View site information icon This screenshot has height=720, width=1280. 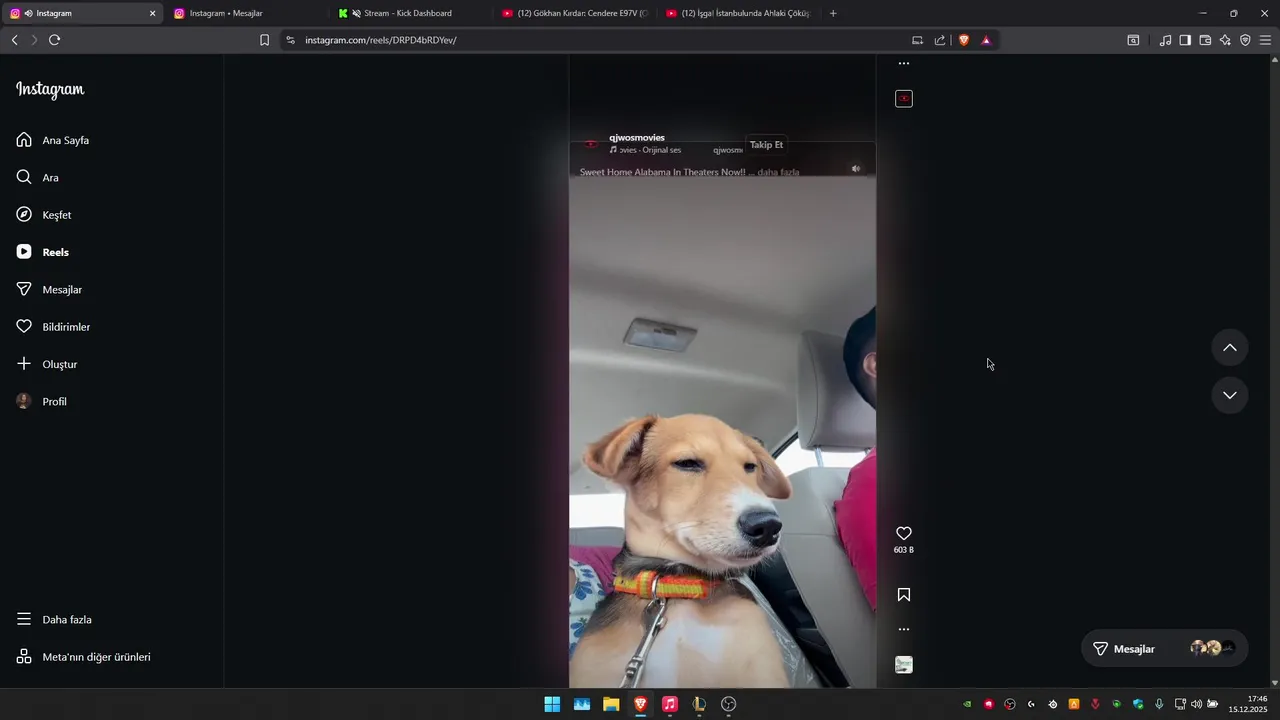290,40
